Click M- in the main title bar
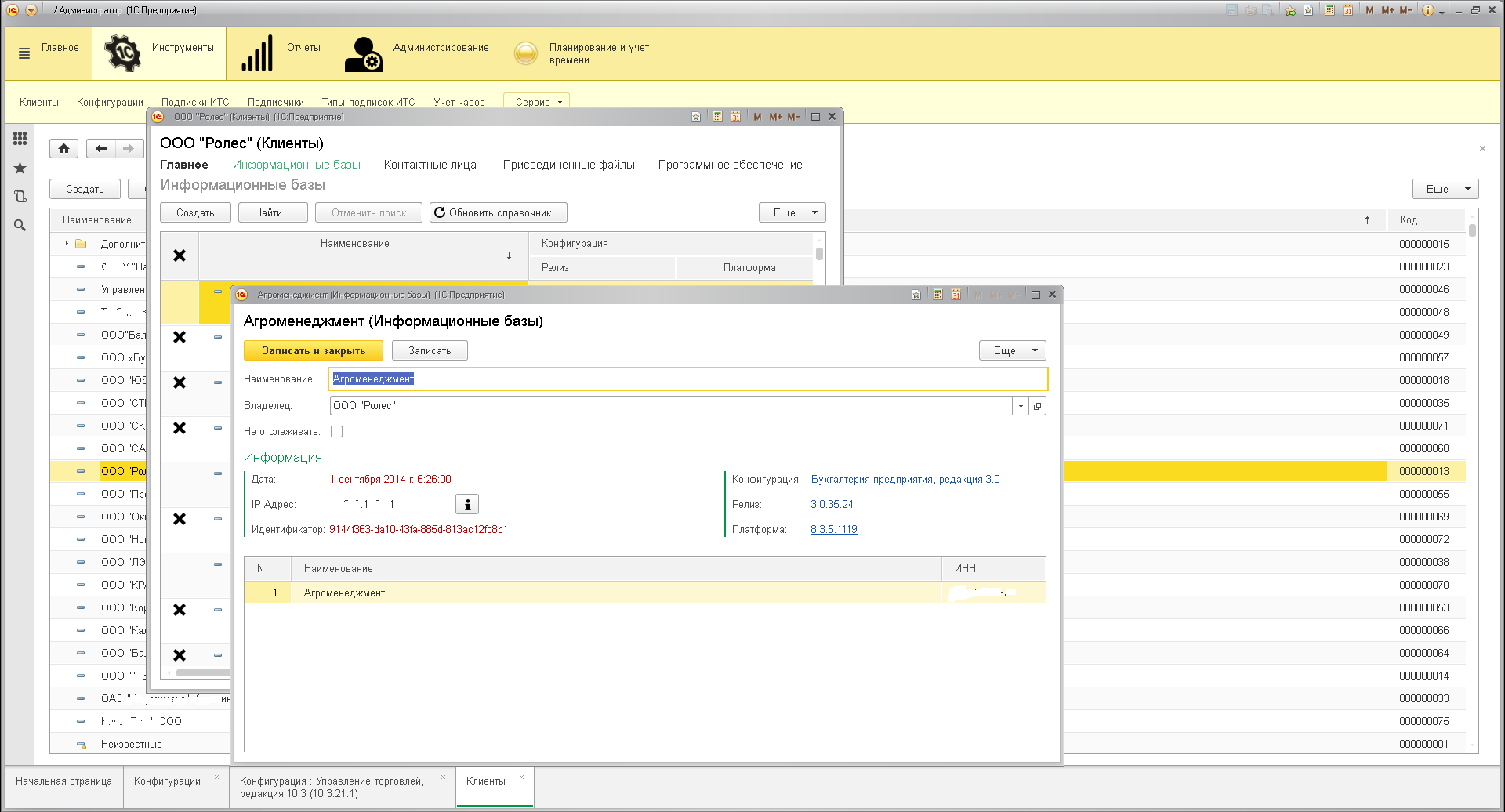The height and width of the screenshot is (812, 1505). pyautogui.click(x=1405, y=10)
